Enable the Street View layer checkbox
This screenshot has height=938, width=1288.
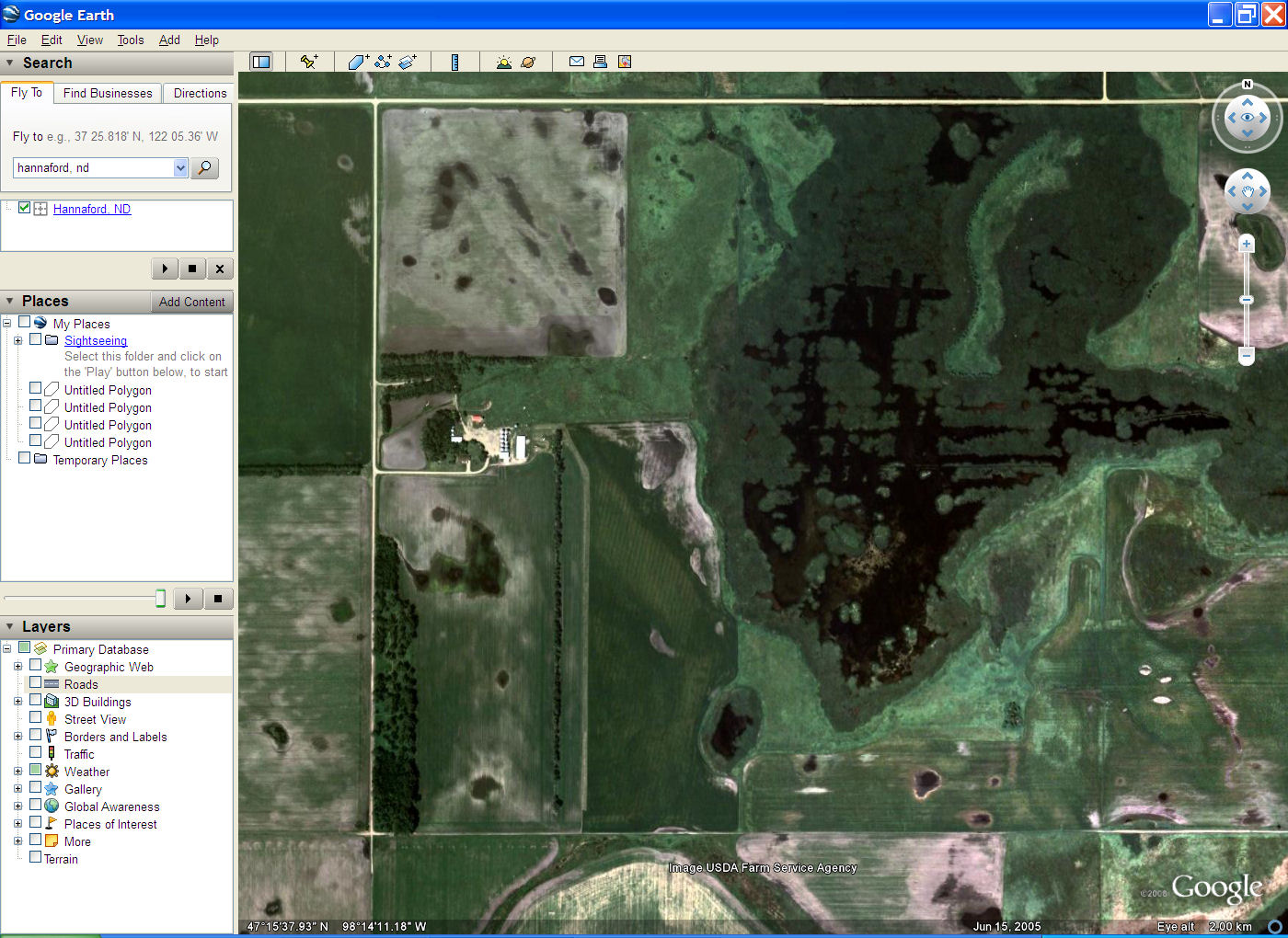pos(35,718)
